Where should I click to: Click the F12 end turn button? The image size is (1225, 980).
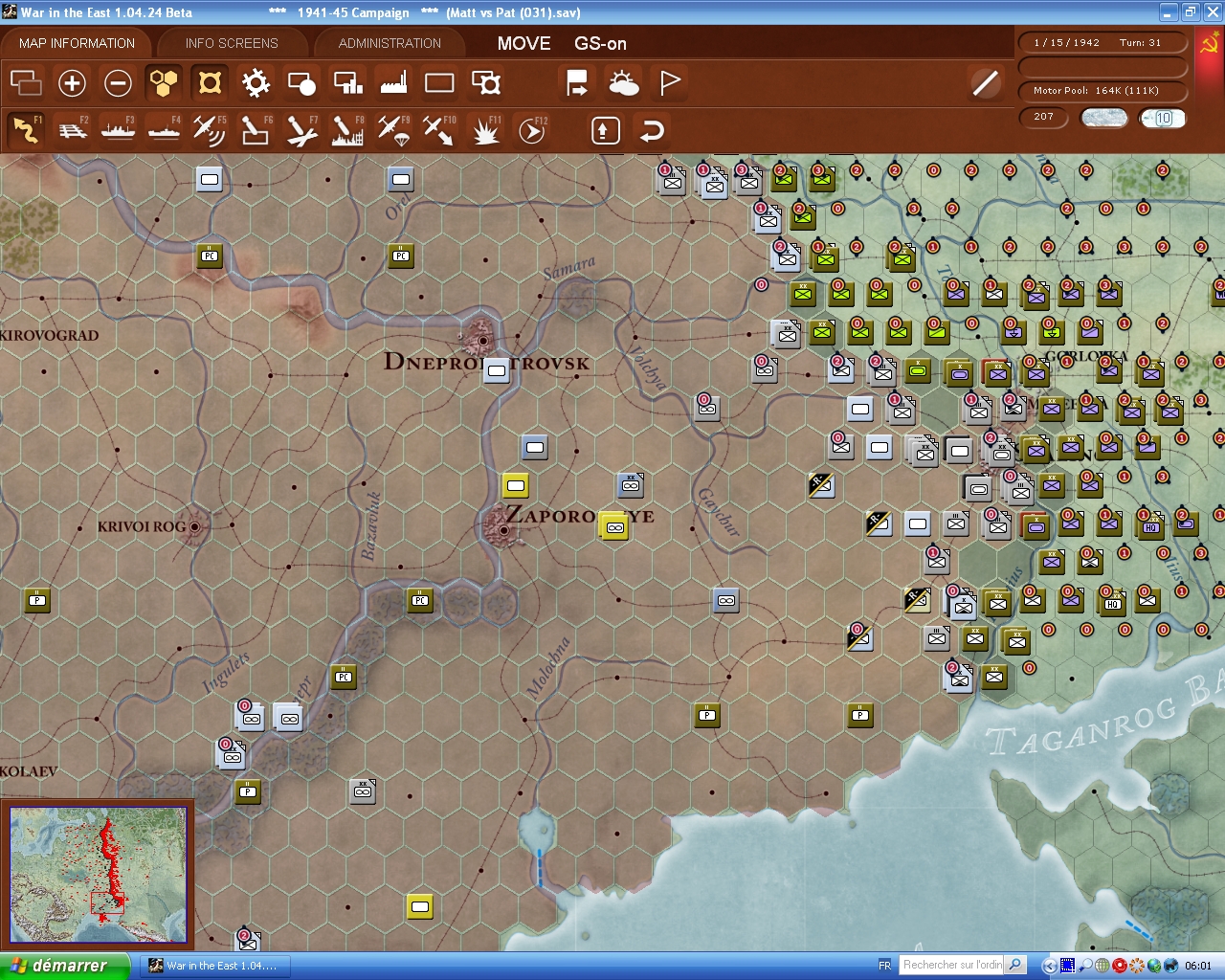[532, 130]
